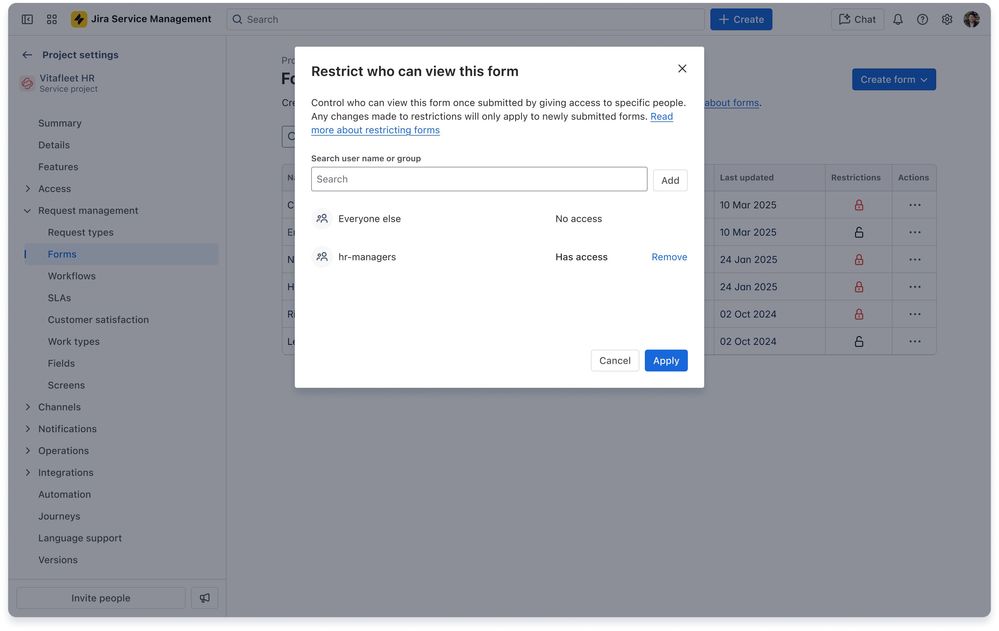Open Read more about restricting forms link
Viewport: 999px width, 631px height.
(375, 130)
